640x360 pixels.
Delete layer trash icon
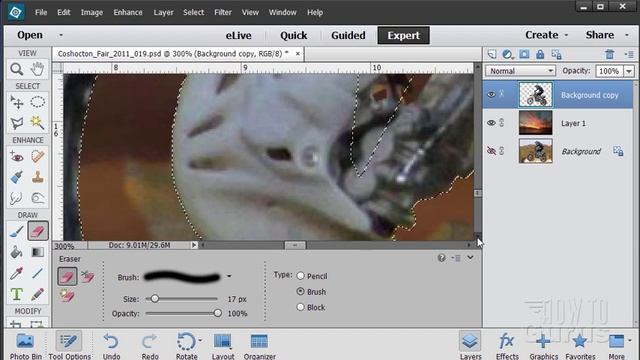[610, 54]
